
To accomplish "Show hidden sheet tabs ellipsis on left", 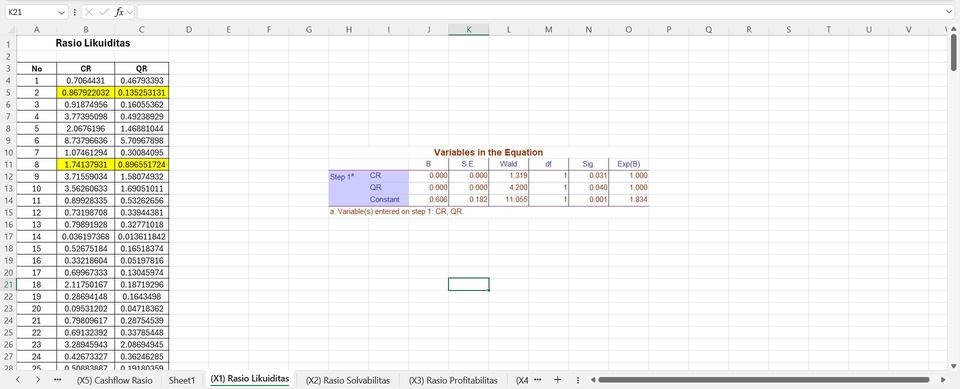I will 58,380.
